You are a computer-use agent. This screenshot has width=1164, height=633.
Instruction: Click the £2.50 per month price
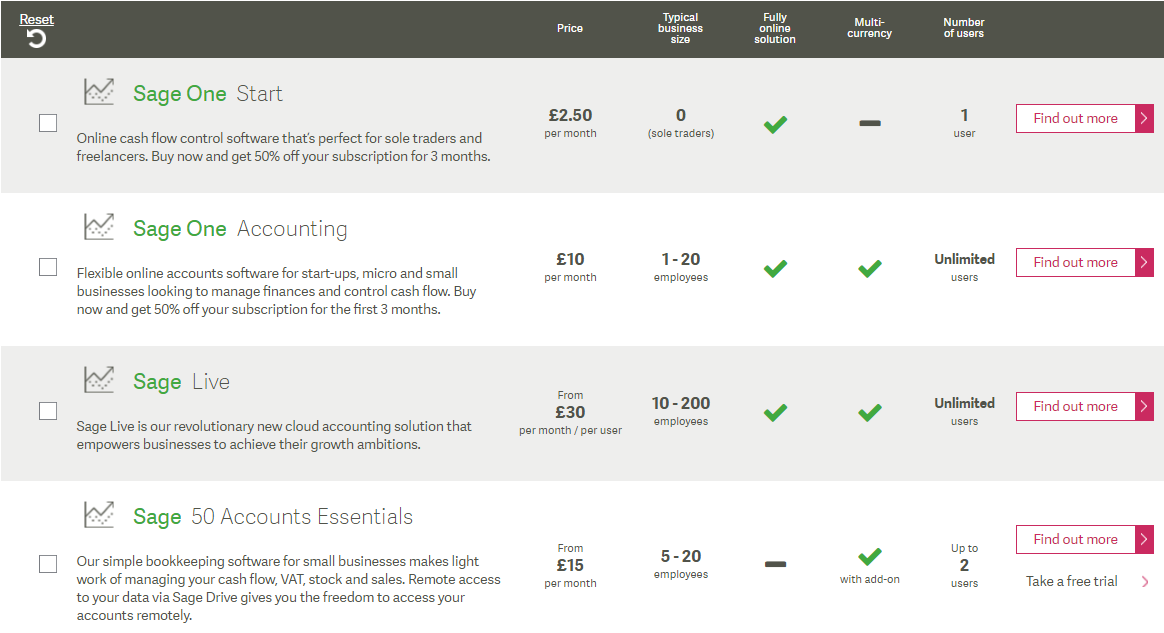click(570, 123)
